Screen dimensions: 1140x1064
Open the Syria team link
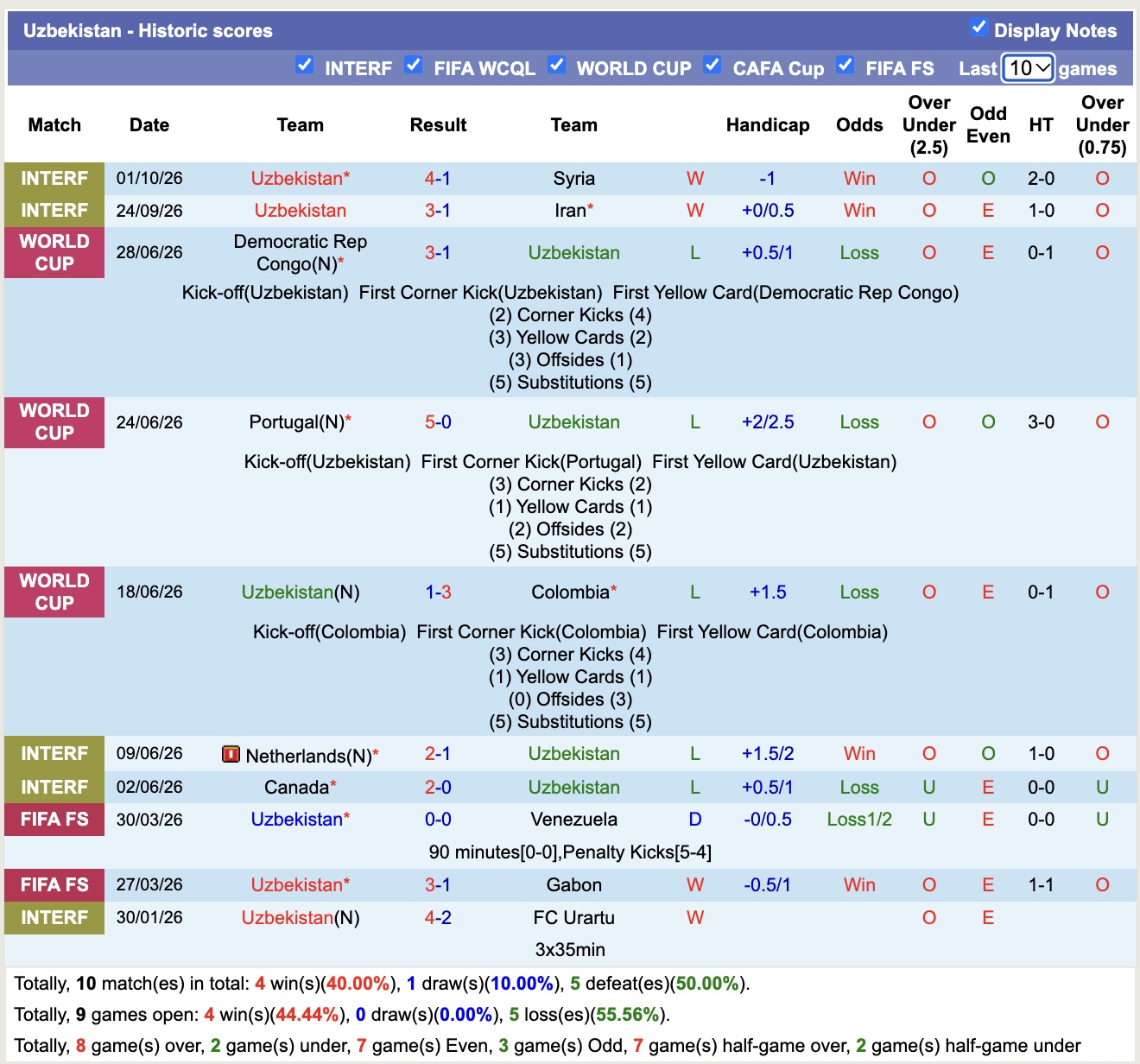click(x=574, y=179)
